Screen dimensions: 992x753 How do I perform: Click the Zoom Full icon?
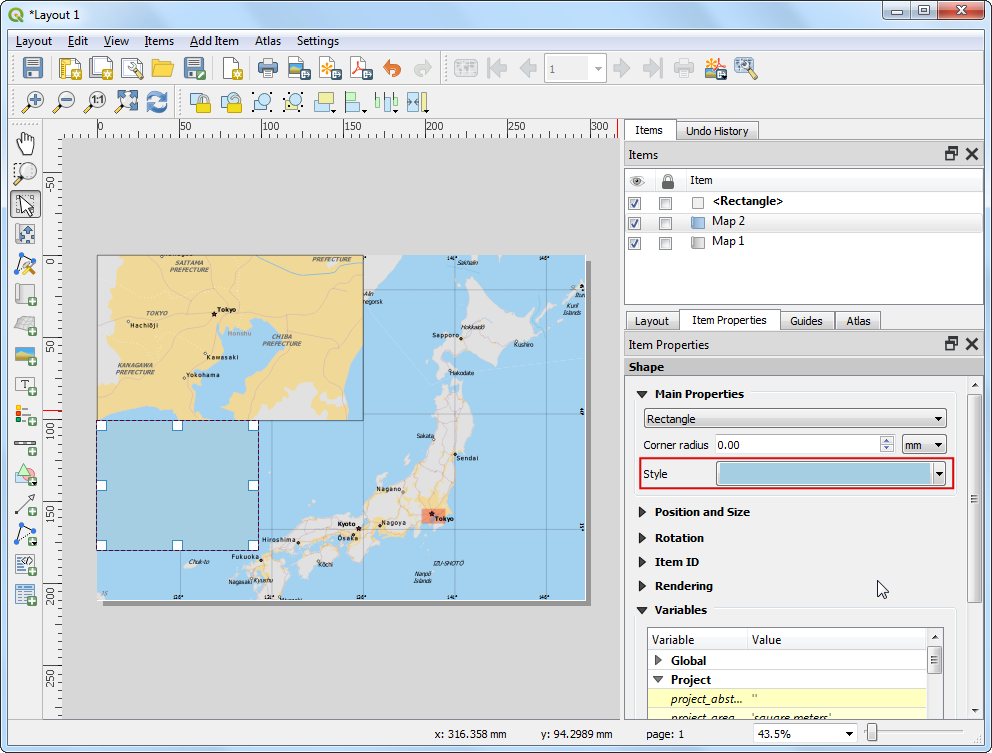click(x=126, y=101)
